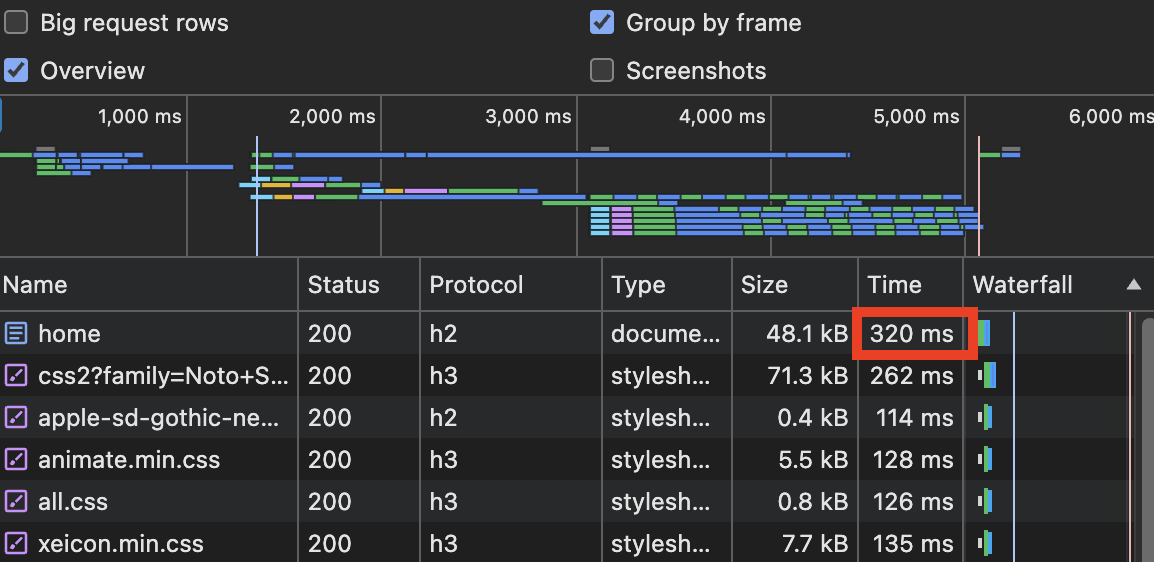This screenshot has width=1154, height=562.
Task: Click the 200 status of xeicon.min.css
Action: click(x=330, y=544)
